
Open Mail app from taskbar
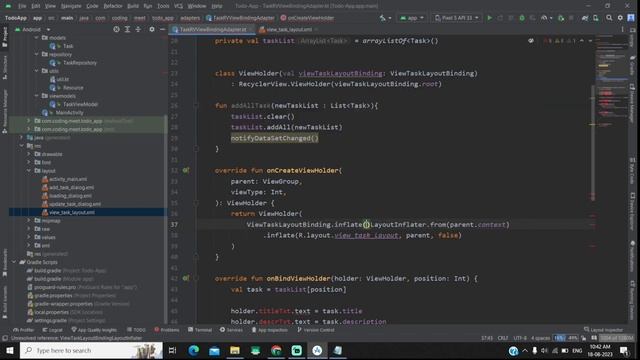tap(214, 350)
